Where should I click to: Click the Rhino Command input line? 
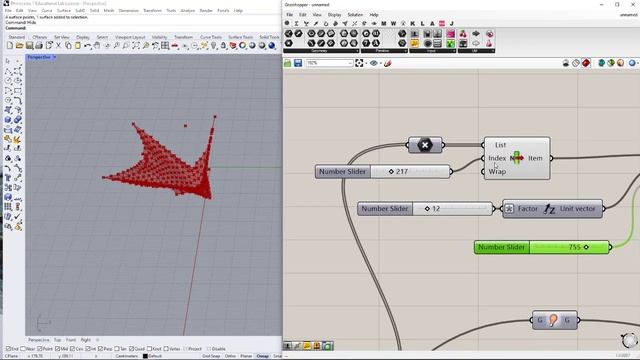143,28
